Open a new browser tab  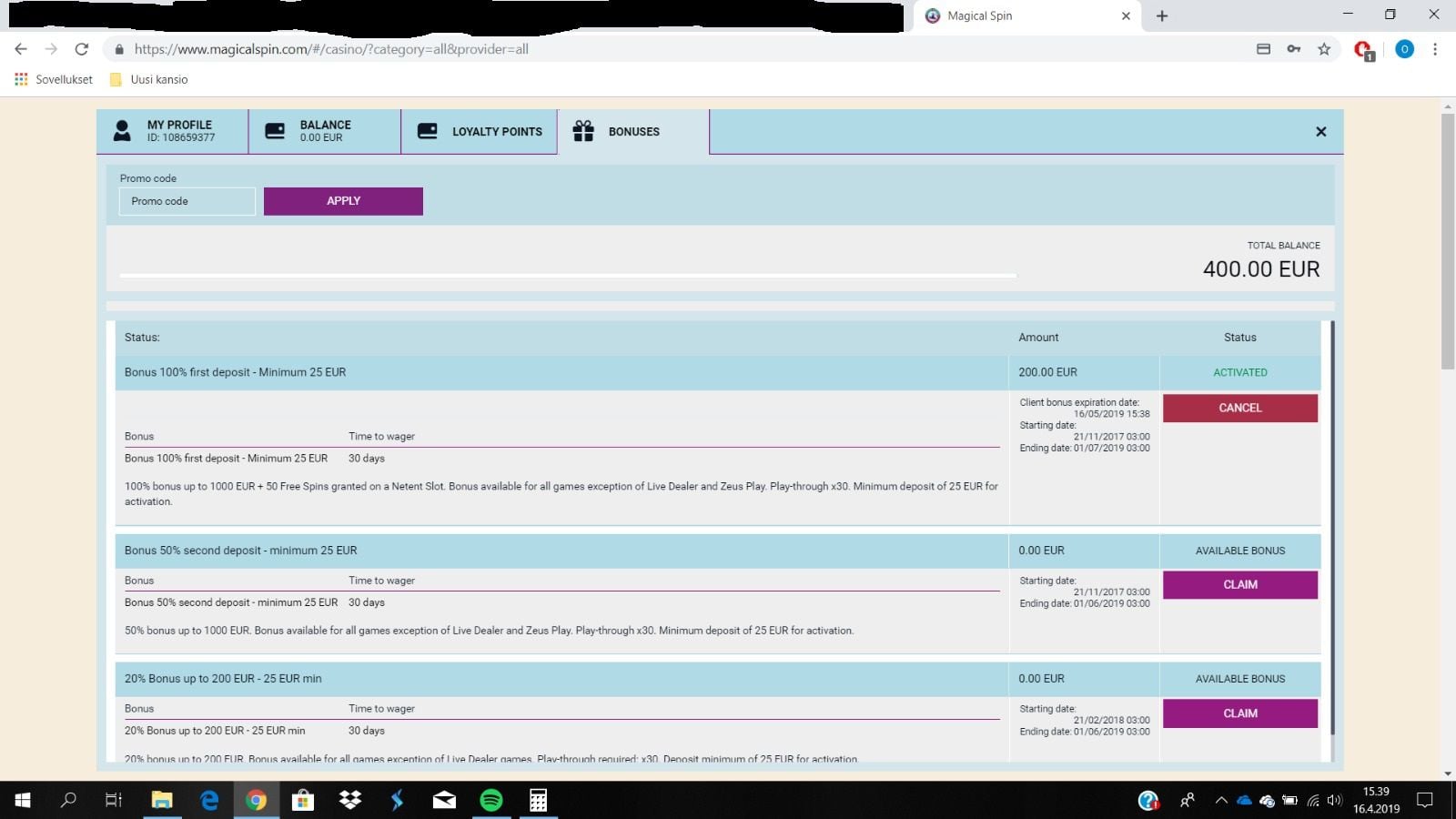tap(1162, 15)
